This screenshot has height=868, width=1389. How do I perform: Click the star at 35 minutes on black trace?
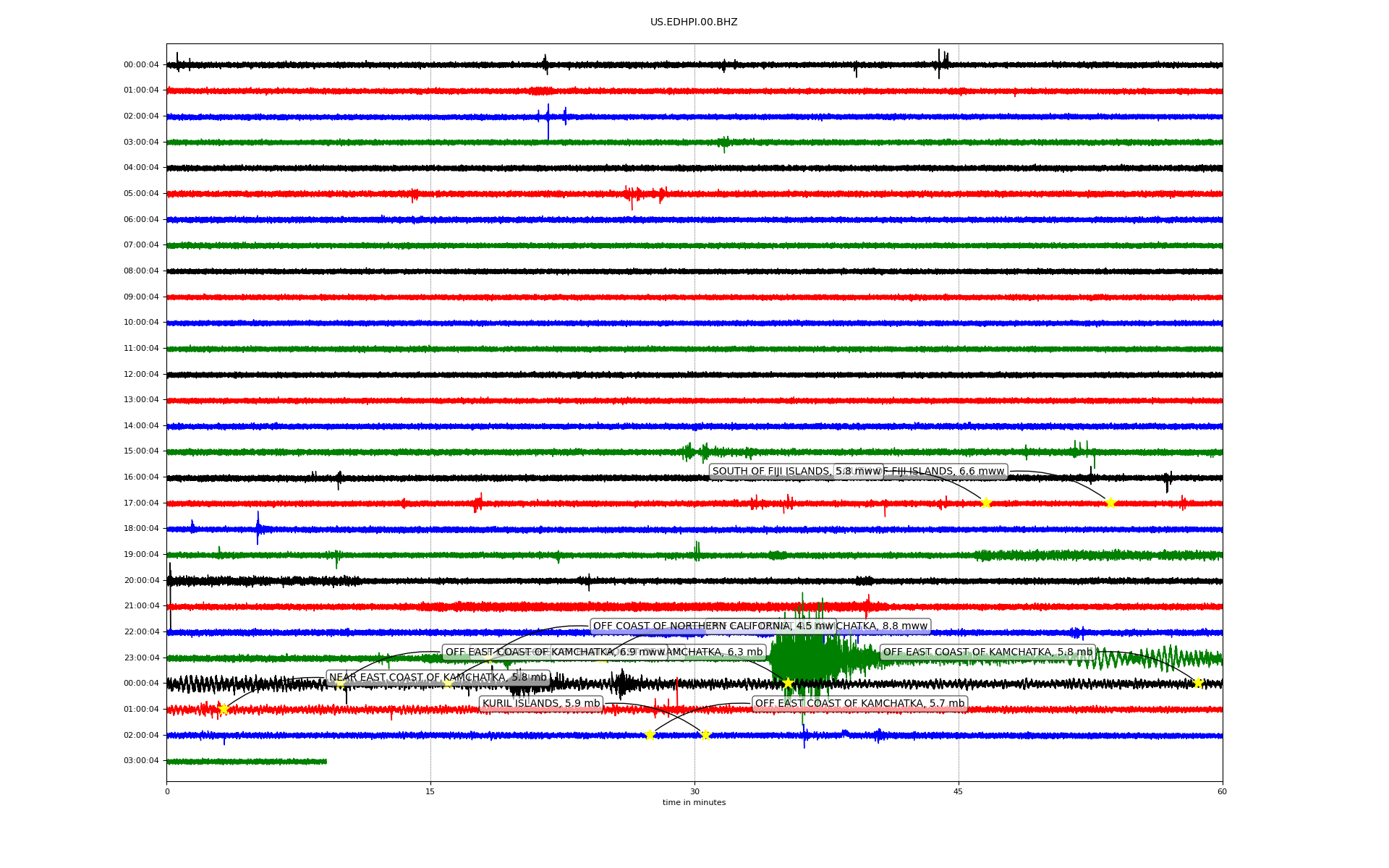[788, 683]
